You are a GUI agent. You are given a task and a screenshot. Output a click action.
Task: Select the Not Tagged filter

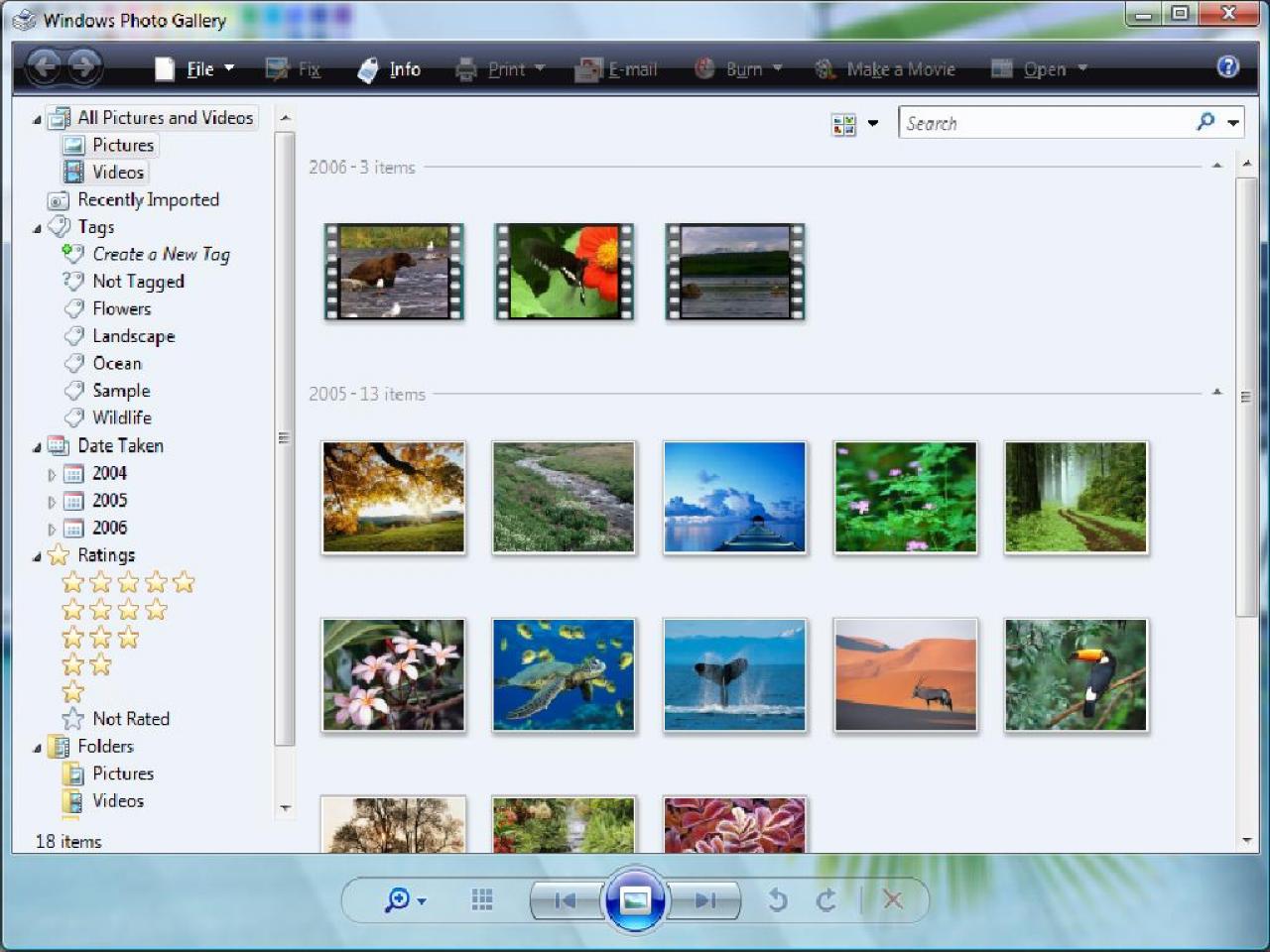click(x=124, y=282)
